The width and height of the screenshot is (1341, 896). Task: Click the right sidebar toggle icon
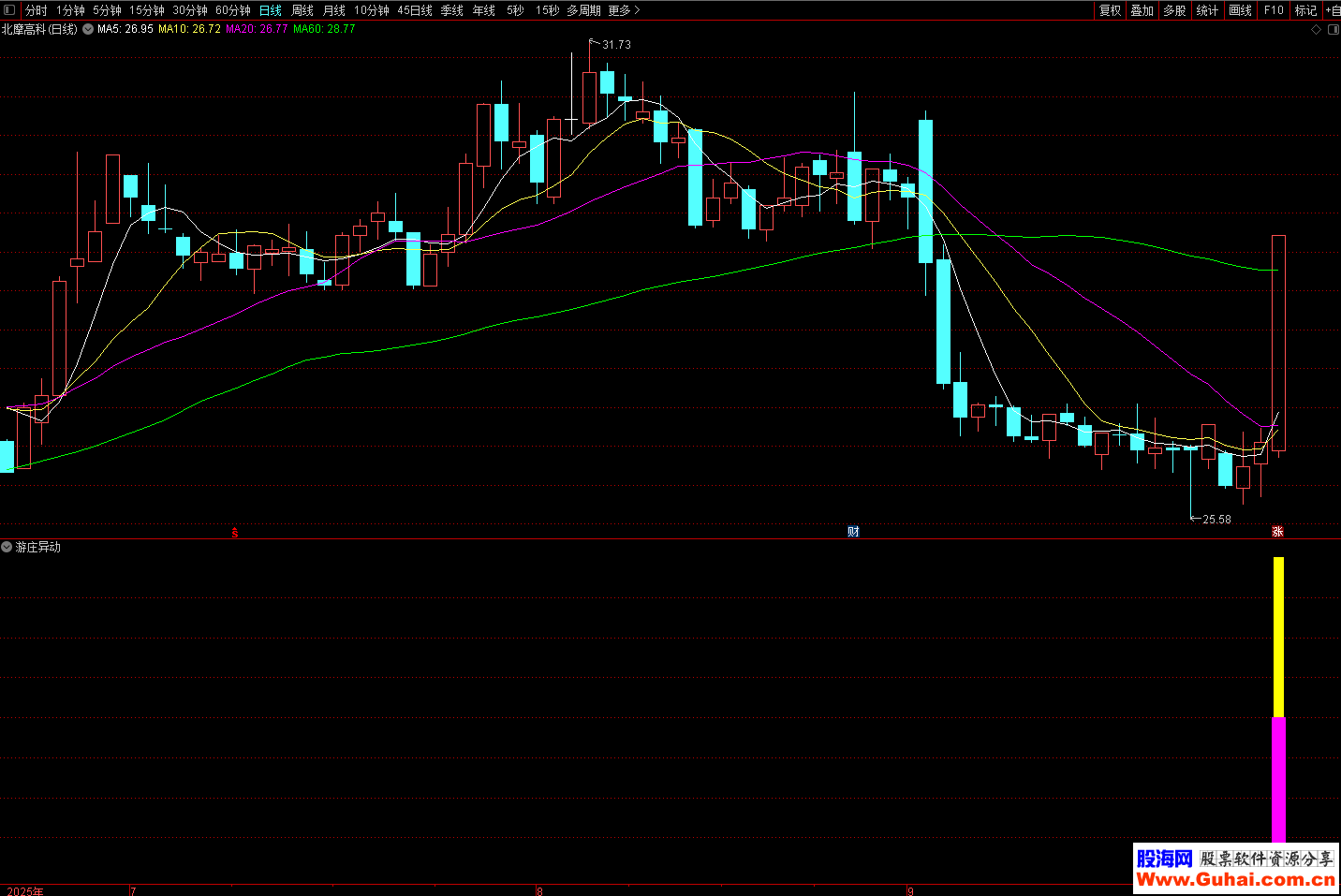(x=1333, y=30)
